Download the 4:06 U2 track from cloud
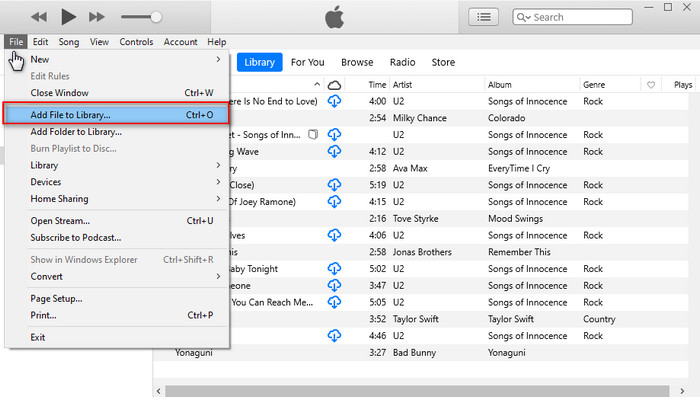 point(334,235)
